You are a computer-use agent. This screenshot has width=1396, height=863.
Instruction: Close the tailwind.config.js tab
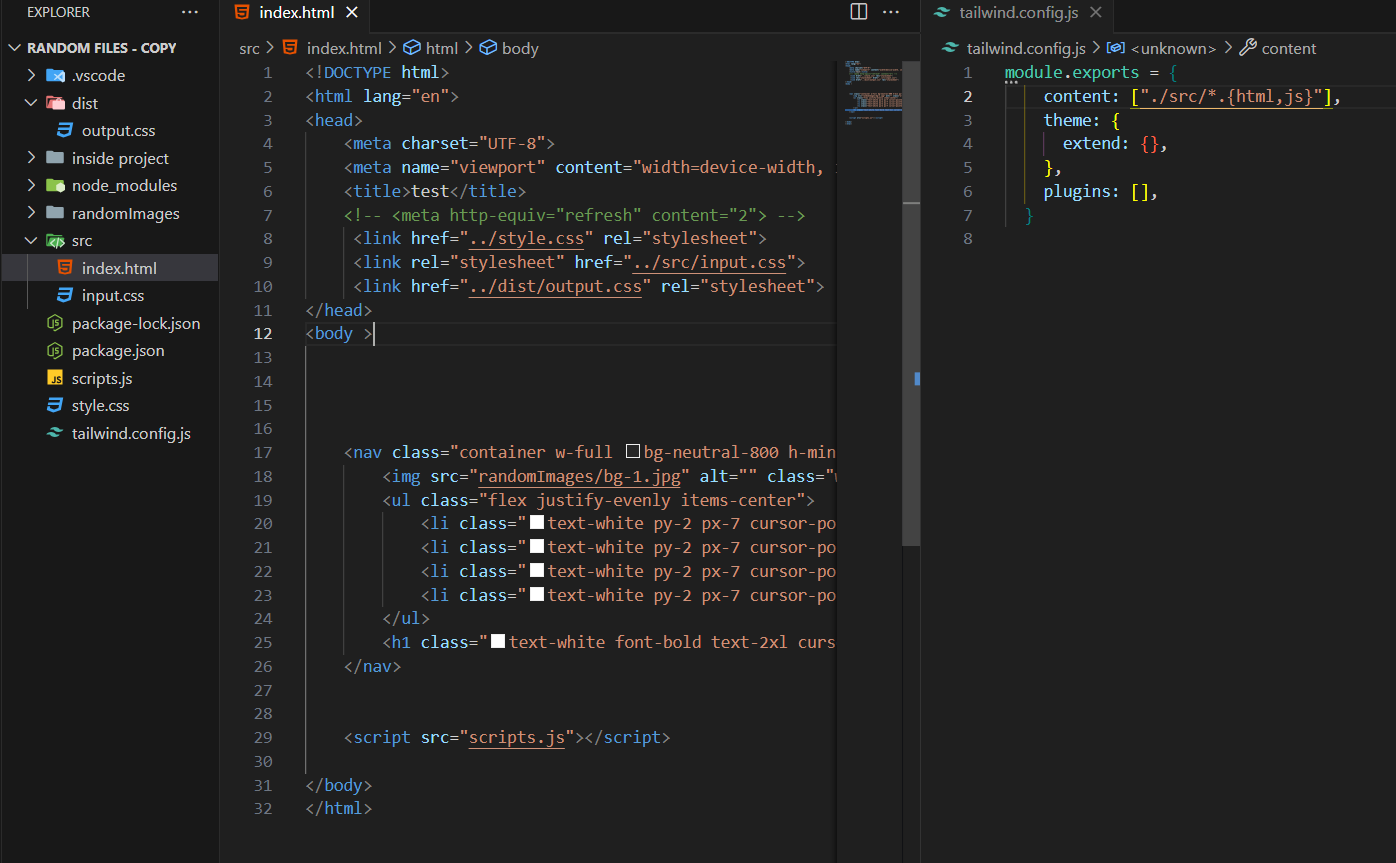coord(1096,13)
